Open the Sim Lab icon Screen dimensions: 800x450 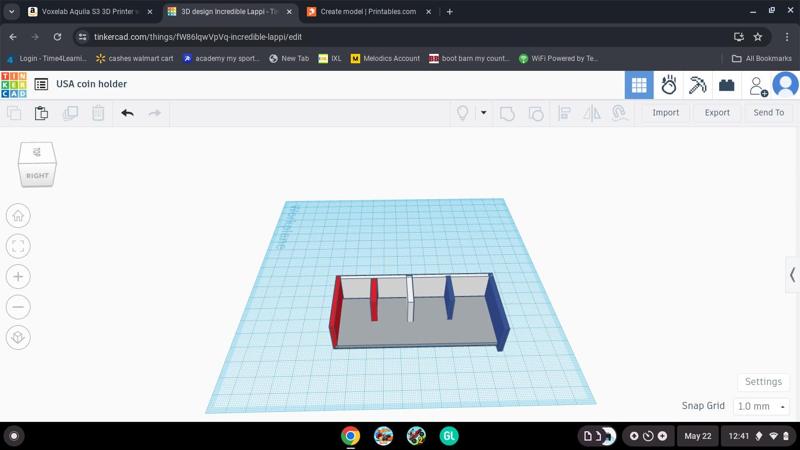pyautogui.click(x=668, y=85)
